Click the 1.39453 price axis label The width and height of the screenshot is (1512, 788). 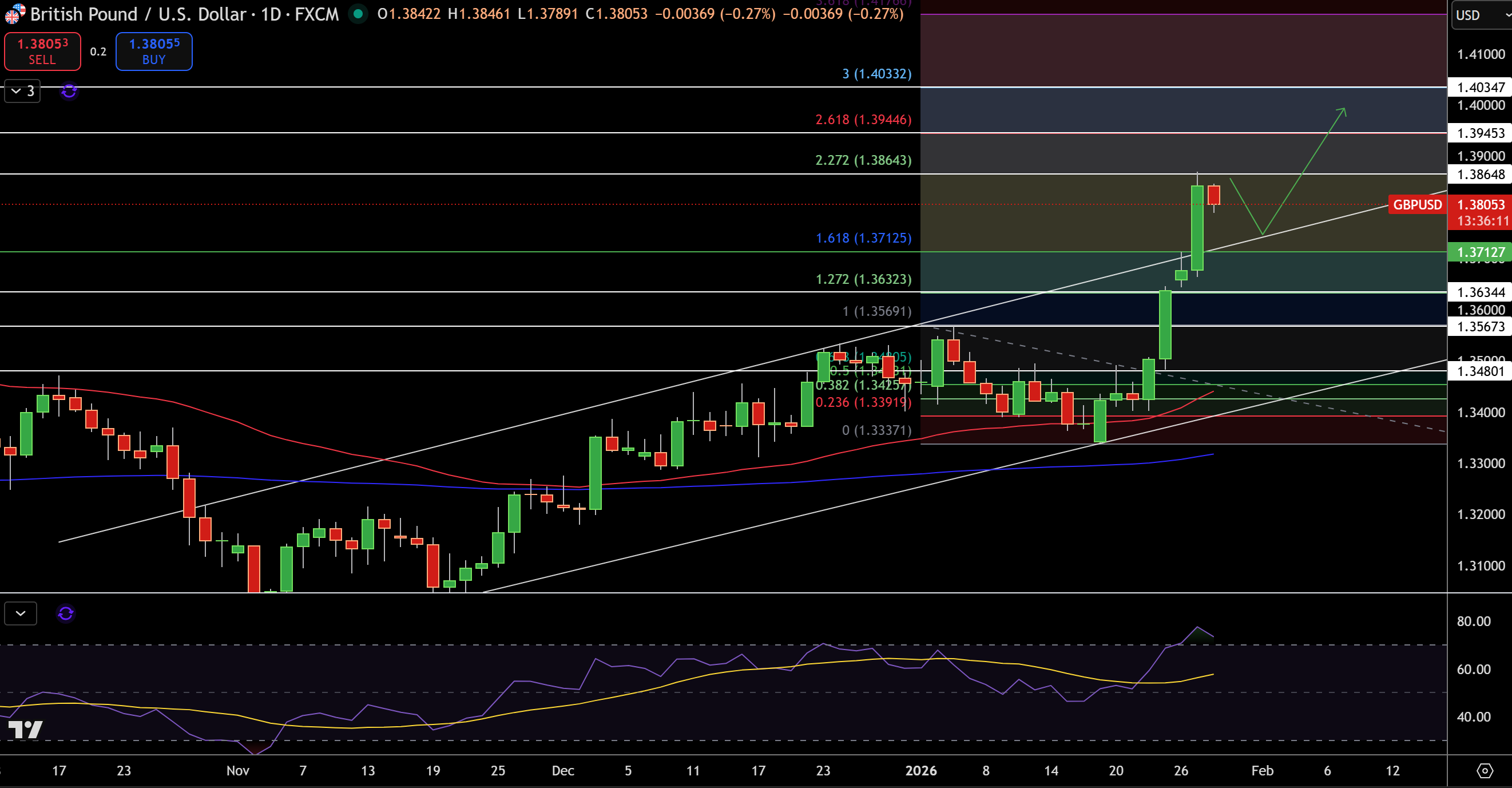(1481, 133)
